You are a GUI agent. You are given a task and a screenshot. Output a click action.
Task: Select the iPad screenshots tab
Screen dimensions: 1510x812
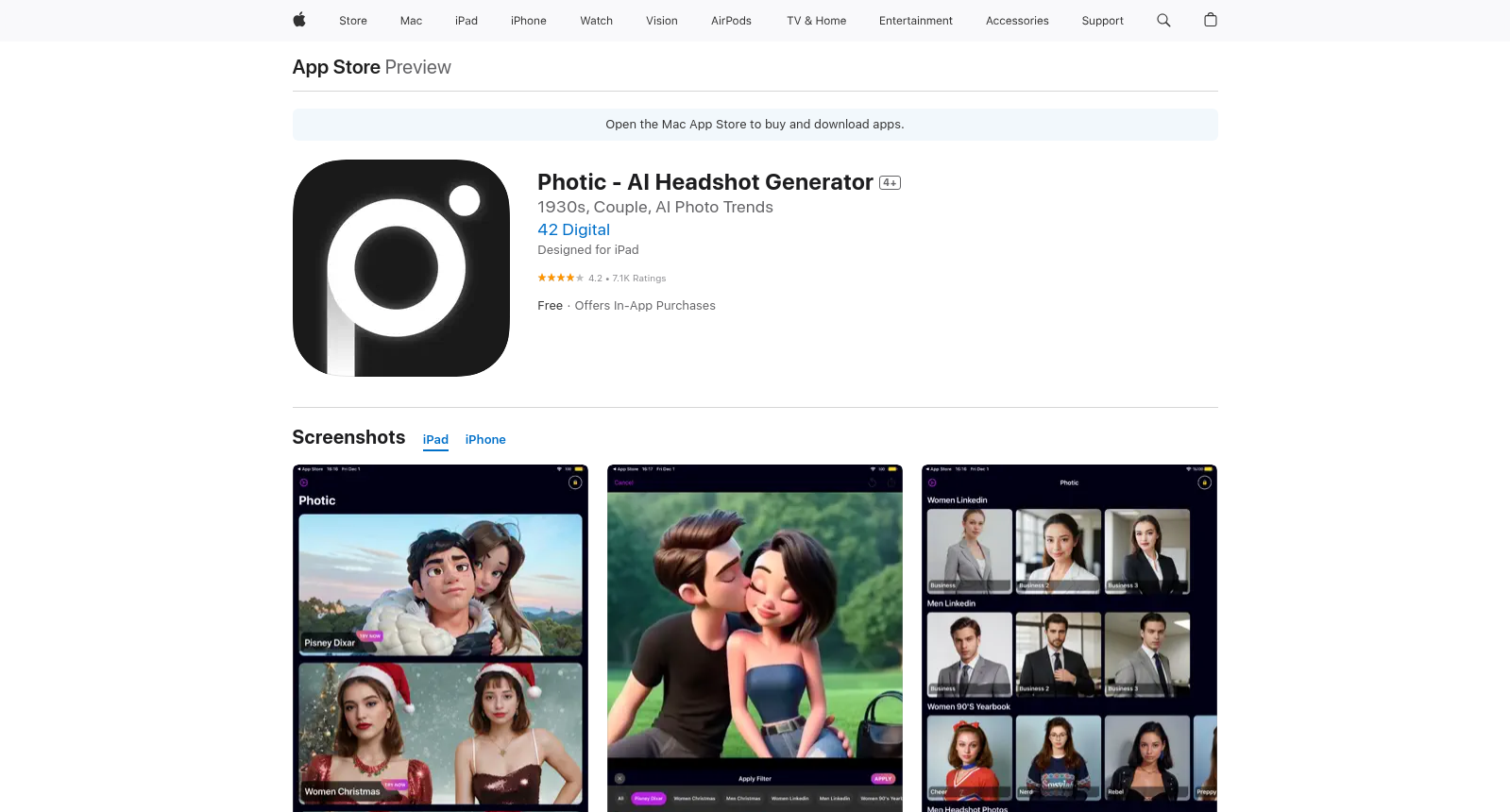435,440
